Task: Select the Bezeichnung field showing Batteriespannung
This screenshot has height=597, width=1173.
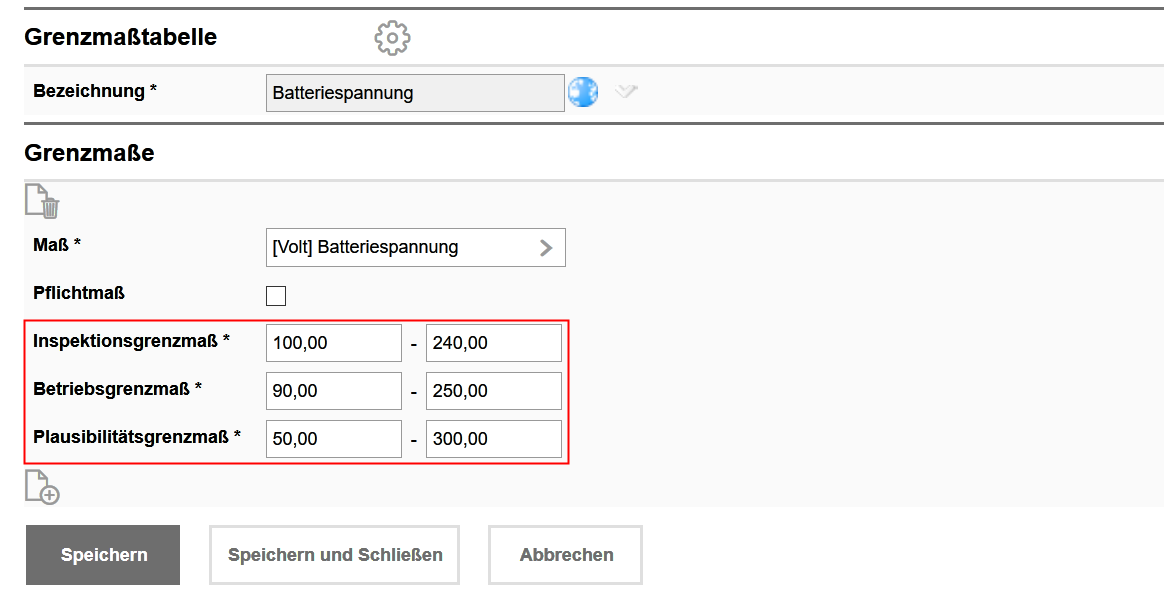Action: point(414,92)
